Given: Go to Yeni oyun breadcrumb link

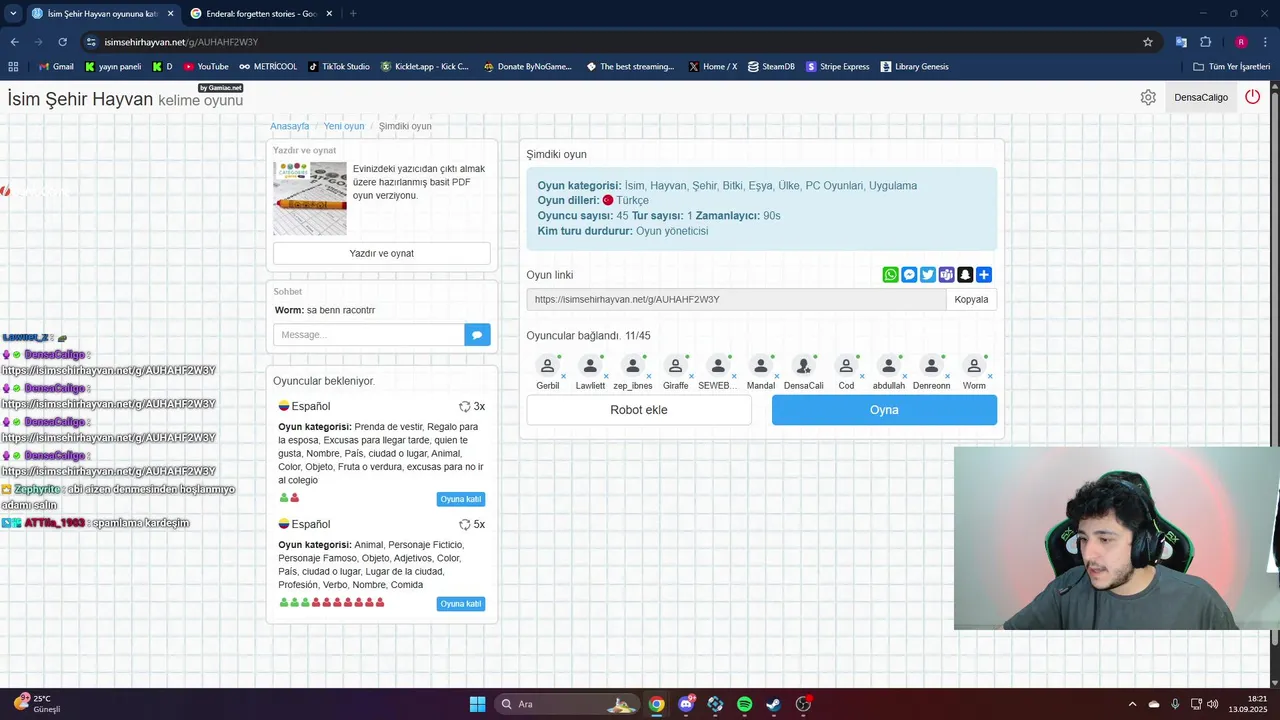Looking at the screenshot, I should tap(344, 126).
